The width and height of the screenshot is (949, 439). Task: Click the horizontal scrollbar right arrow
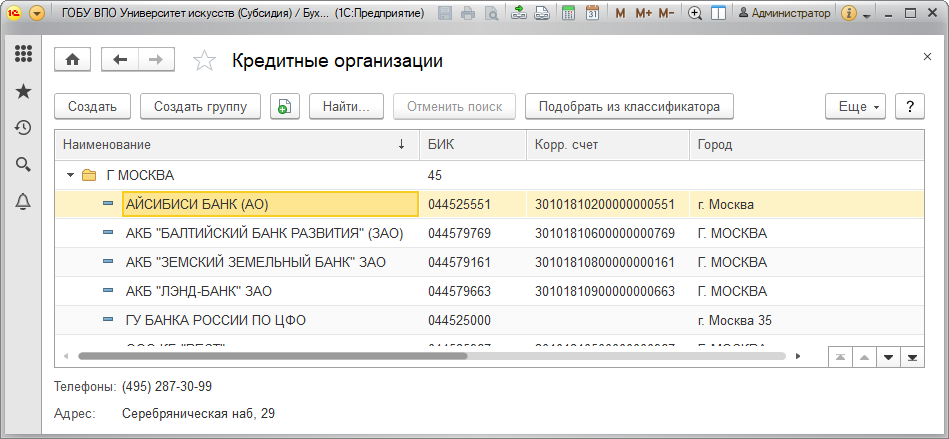[798, 356]
